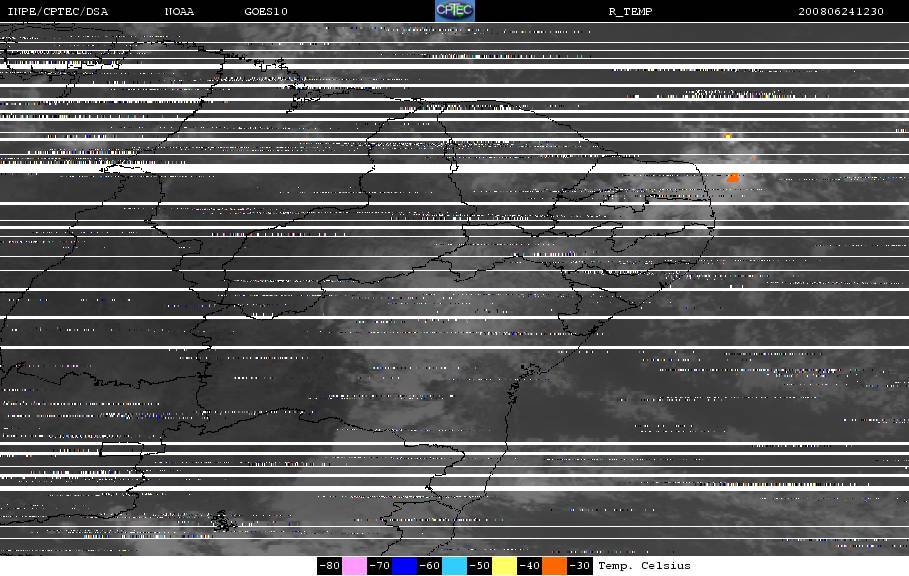
Task: Click the NOAA label in header
Action: click(x=179, y=12)
